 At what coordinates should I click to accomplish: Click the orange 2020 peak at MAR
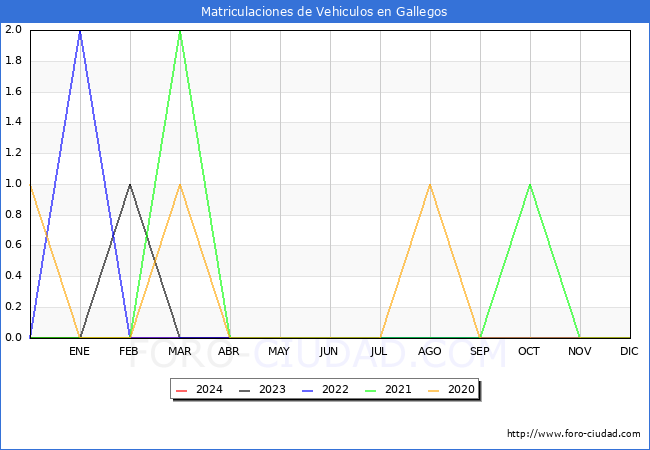pos(180,185)
